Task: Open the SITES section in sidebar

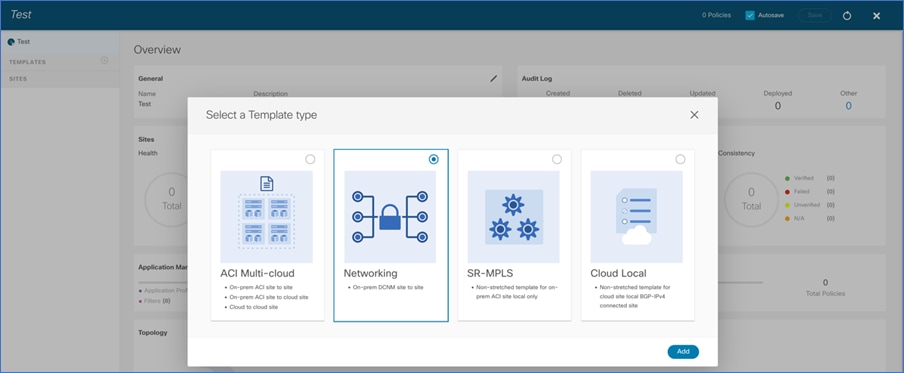Action: click(x=60, y=79)
